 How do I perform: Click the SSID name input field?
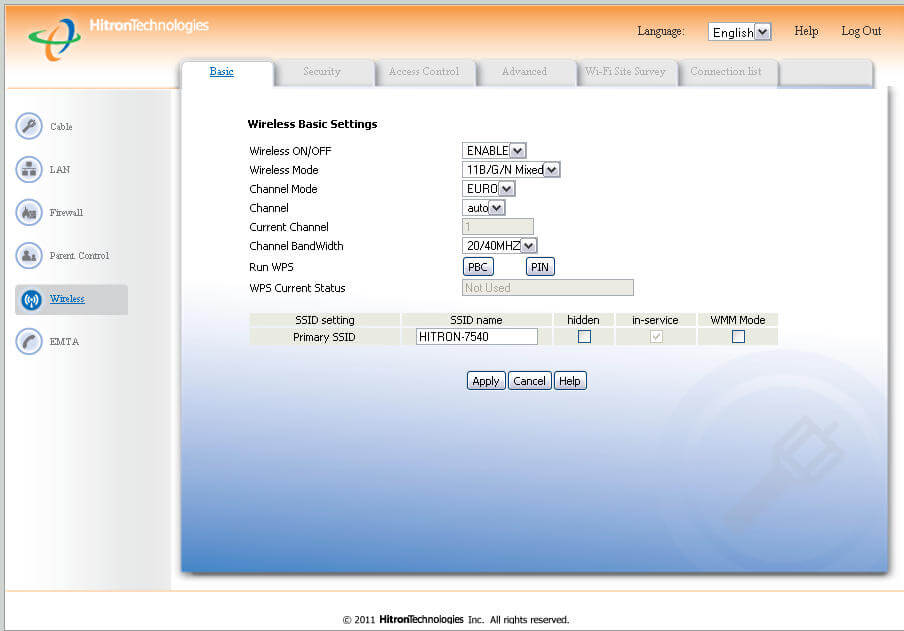point(476,337)
